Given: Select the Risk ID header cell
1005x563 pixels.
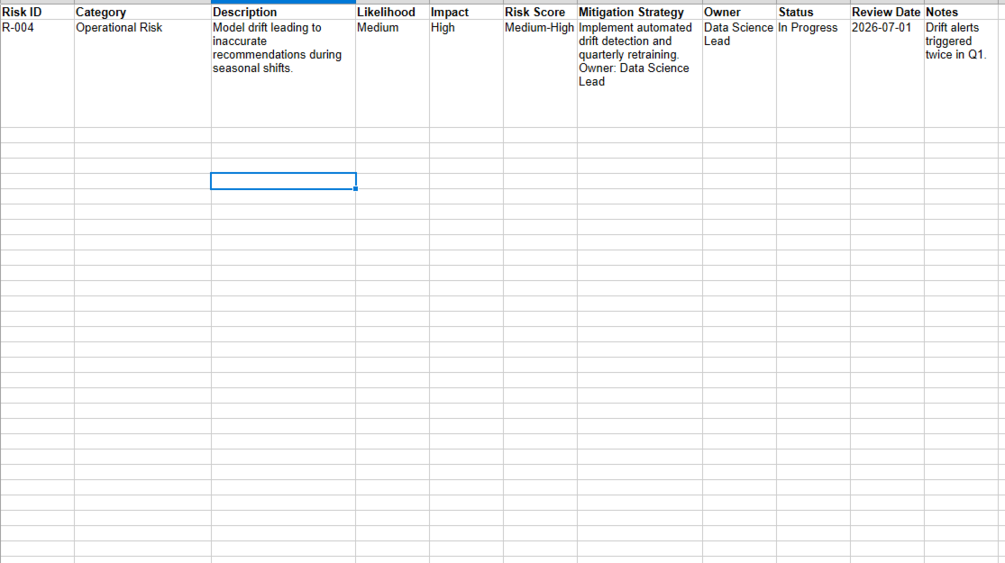Looking at the screenshot, I should click(x=37, y=12).
